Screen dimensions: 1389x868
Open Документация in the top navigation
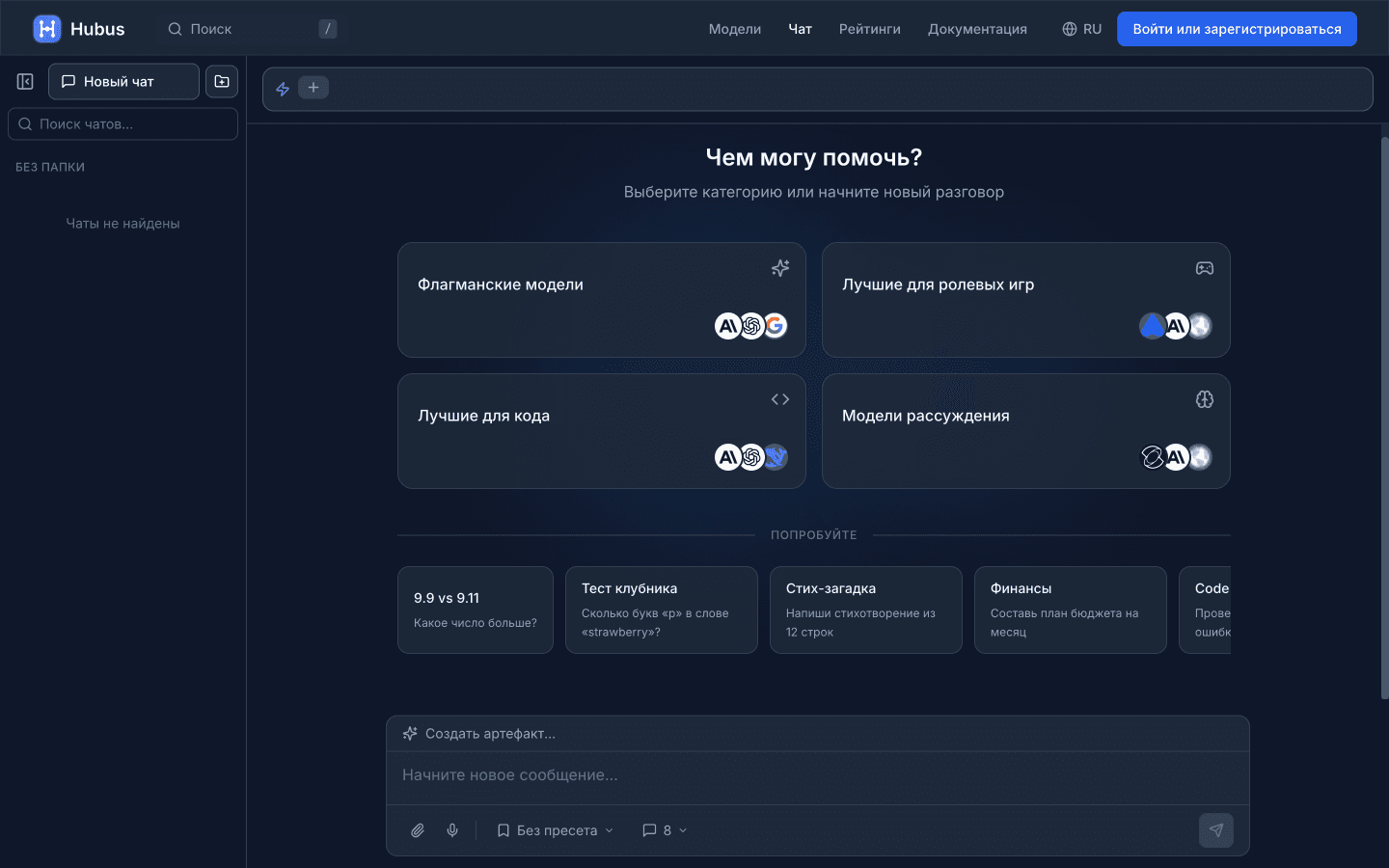pyautogui.click(x=977, y=29)
